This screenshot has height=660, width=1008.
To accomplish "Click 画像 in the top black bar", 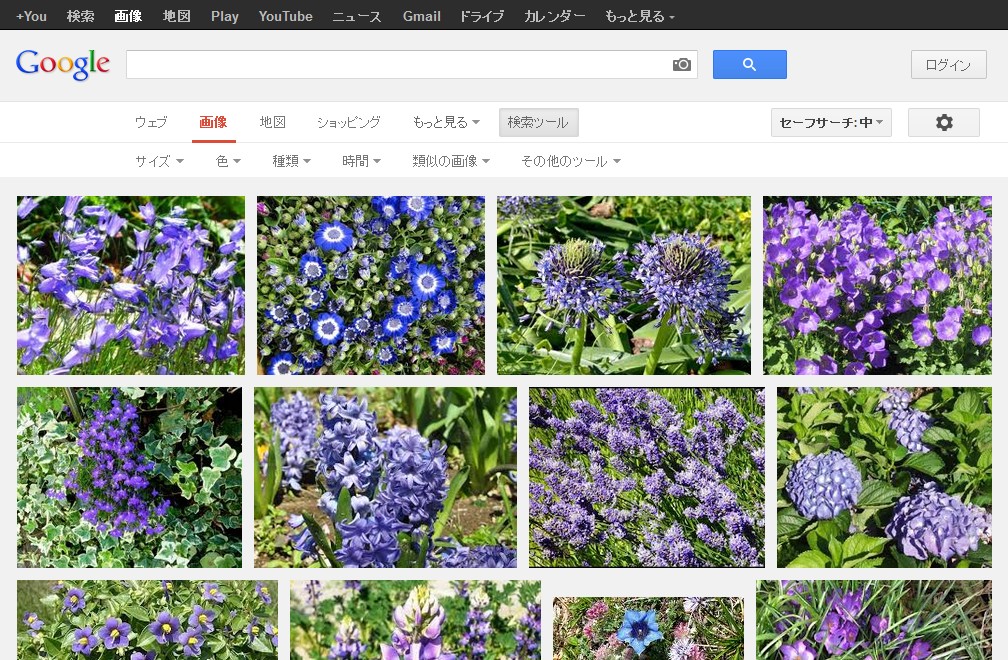I will 128,16.
